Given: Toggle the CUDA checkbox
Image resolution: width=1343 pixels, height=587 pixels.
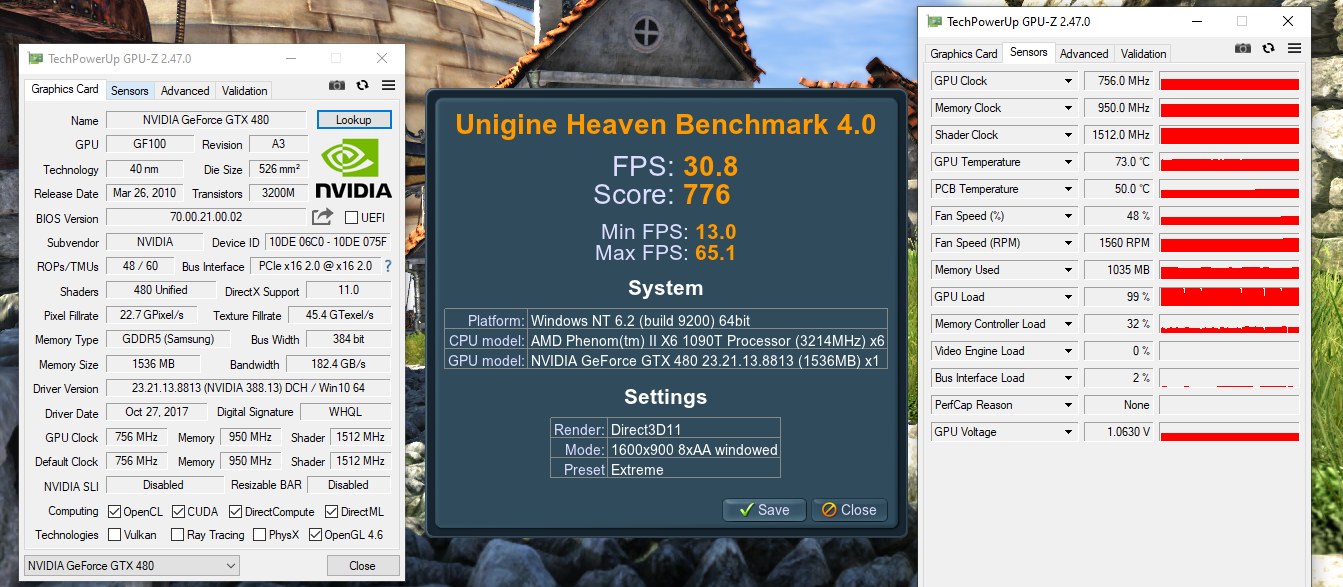Looking at the screenshot, I should pos(178,512).
